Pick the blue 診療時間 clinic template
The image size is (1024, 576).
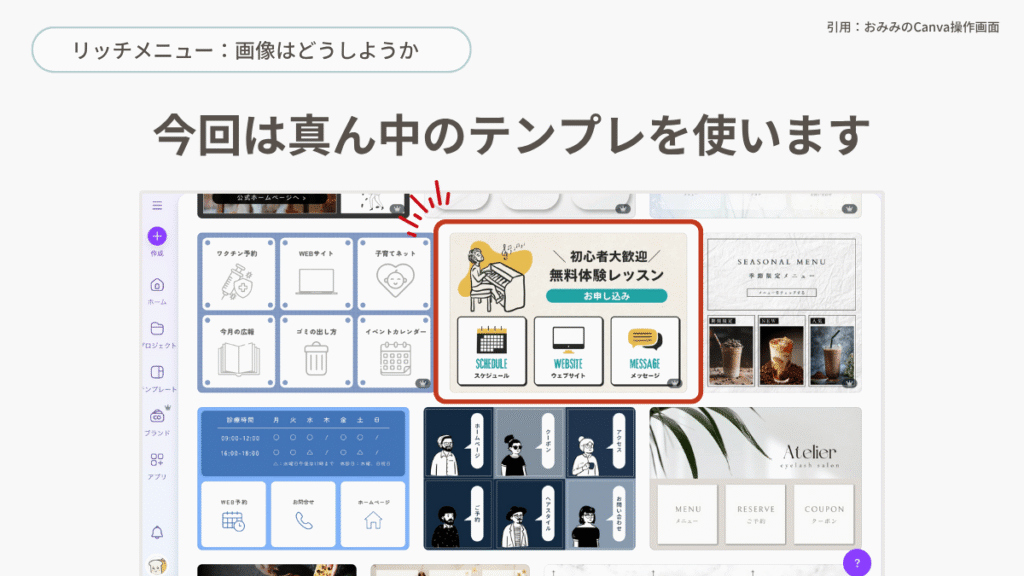coord(303,478)
